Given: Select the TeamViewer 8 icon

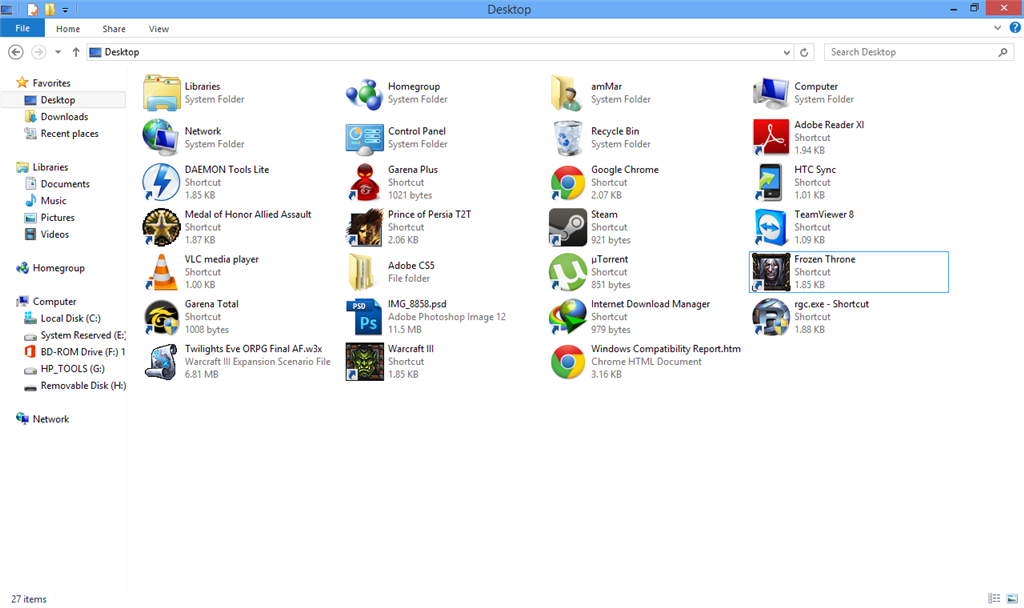Looking at the screenshot, I should pos(771,227).
